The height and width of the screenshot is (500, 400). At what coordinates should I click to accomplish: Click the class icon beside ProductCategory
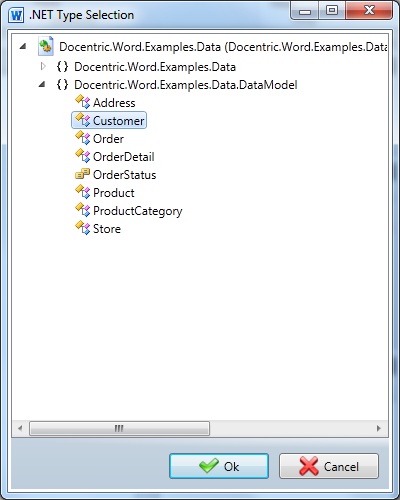[x=83, y=210]
